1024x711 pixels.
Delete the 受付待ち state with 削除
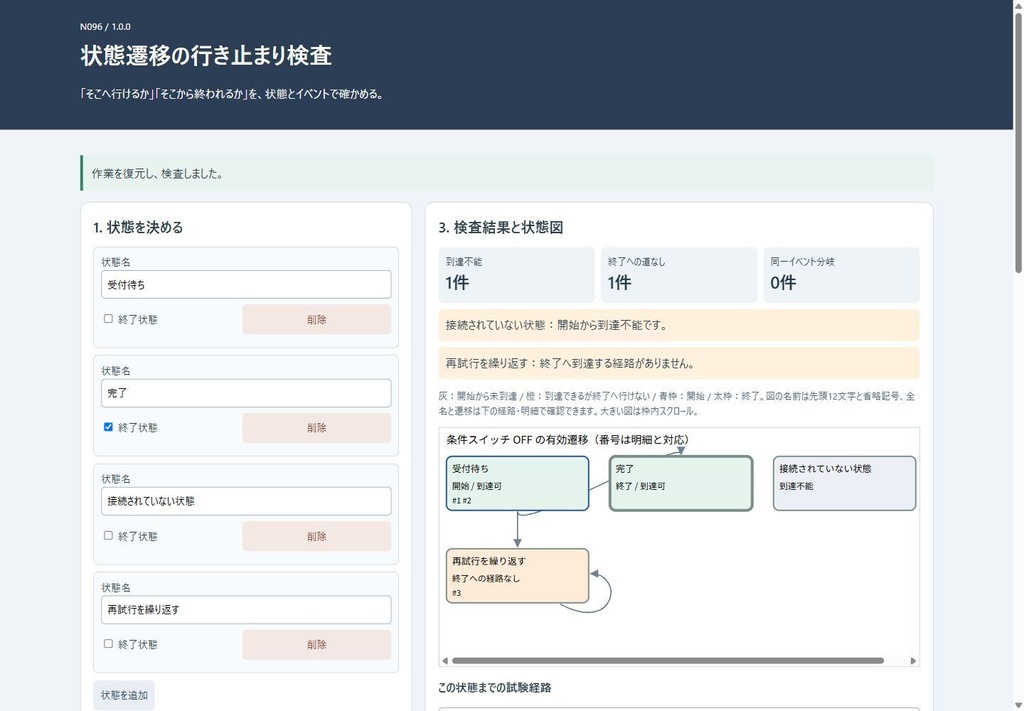[317, 319]
